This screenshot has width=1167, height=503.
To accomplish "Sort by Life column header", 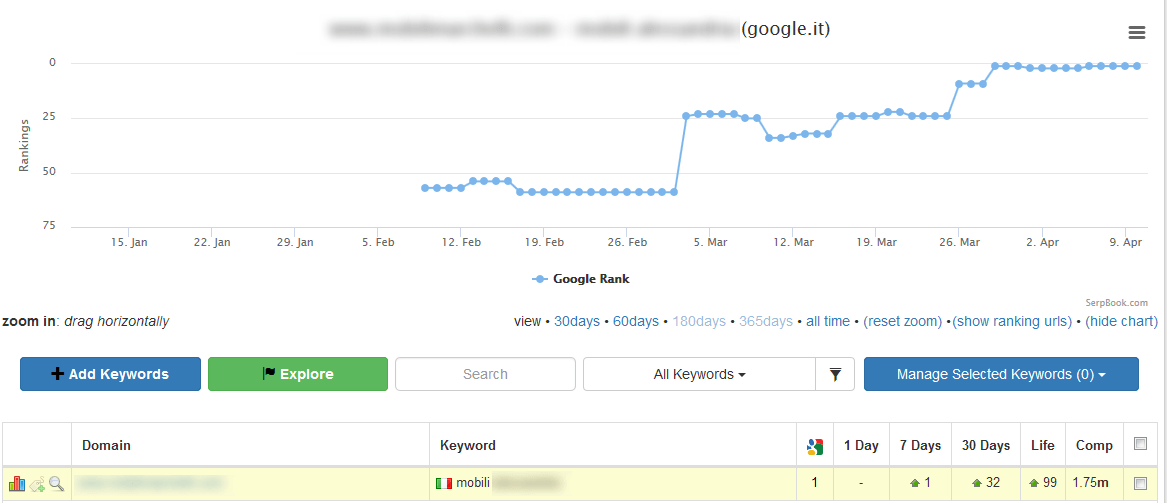I will (x=1043, y=446).
